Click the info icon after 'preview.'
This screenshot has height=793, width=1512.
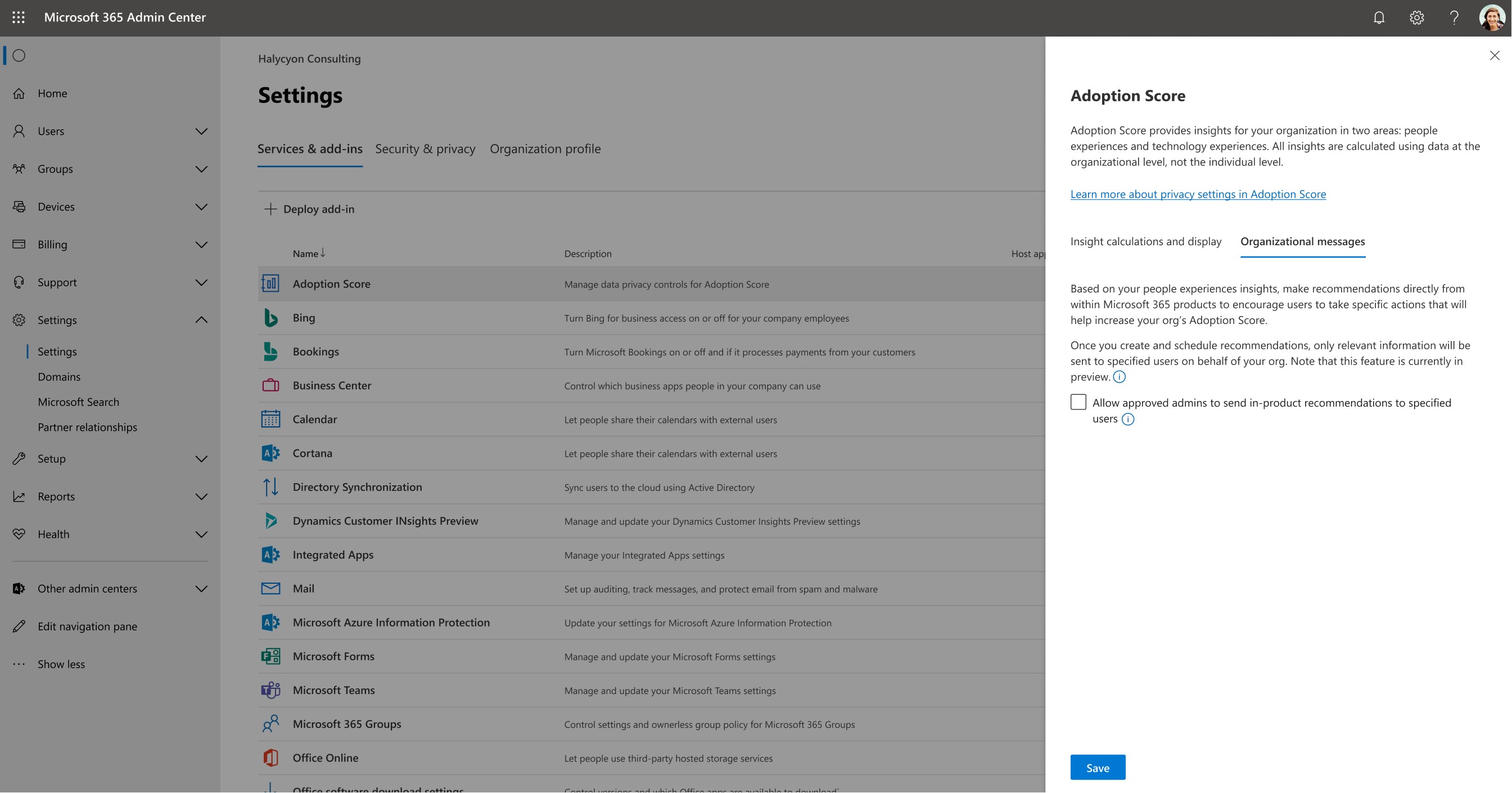click(x=1120, y=377)
